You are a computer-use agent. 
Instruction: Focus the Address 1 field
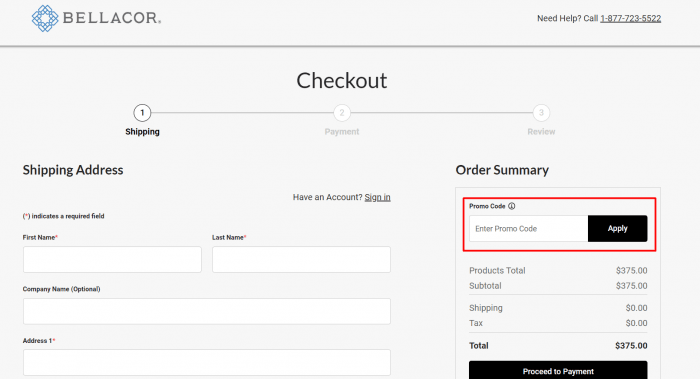[207, 362]
